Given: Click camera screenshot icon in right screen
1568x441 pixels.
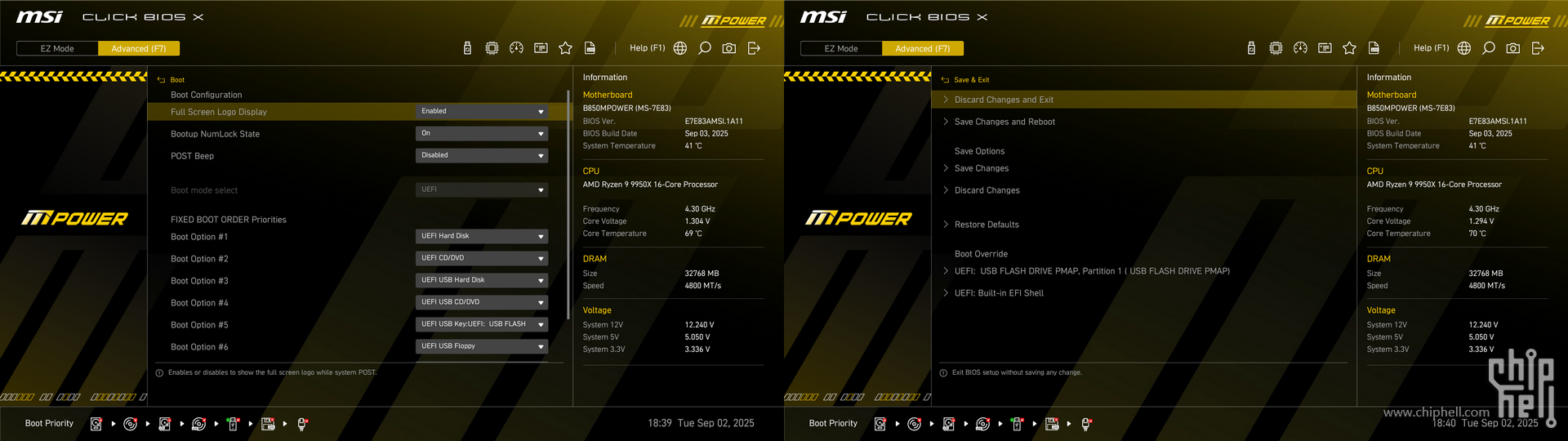Looking at the screenshot, I should point(1513,48).
